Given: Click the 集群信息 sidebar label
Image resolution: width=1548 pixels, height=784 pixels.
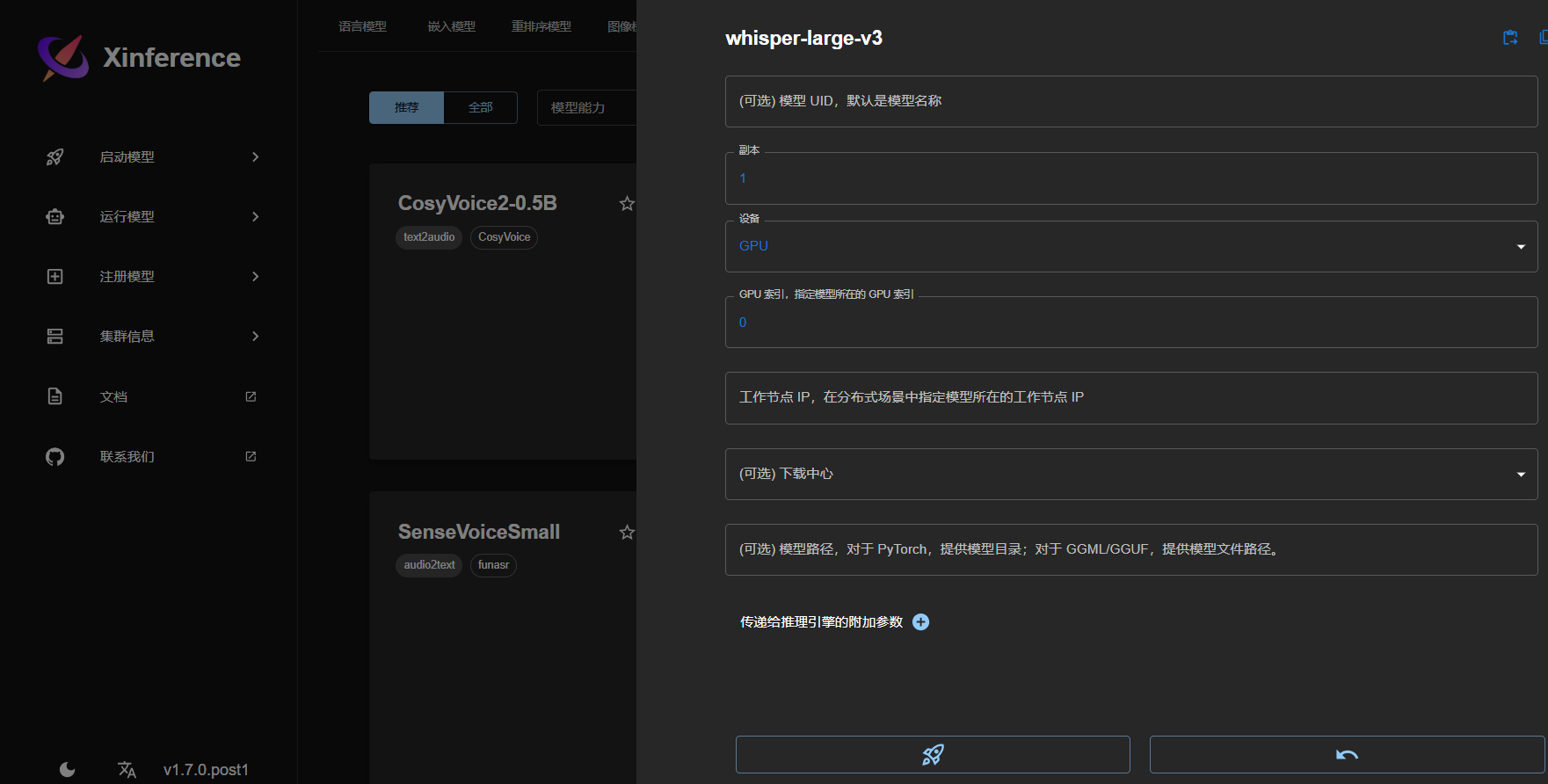Looking at the screenshot, I should pos(127,336).
